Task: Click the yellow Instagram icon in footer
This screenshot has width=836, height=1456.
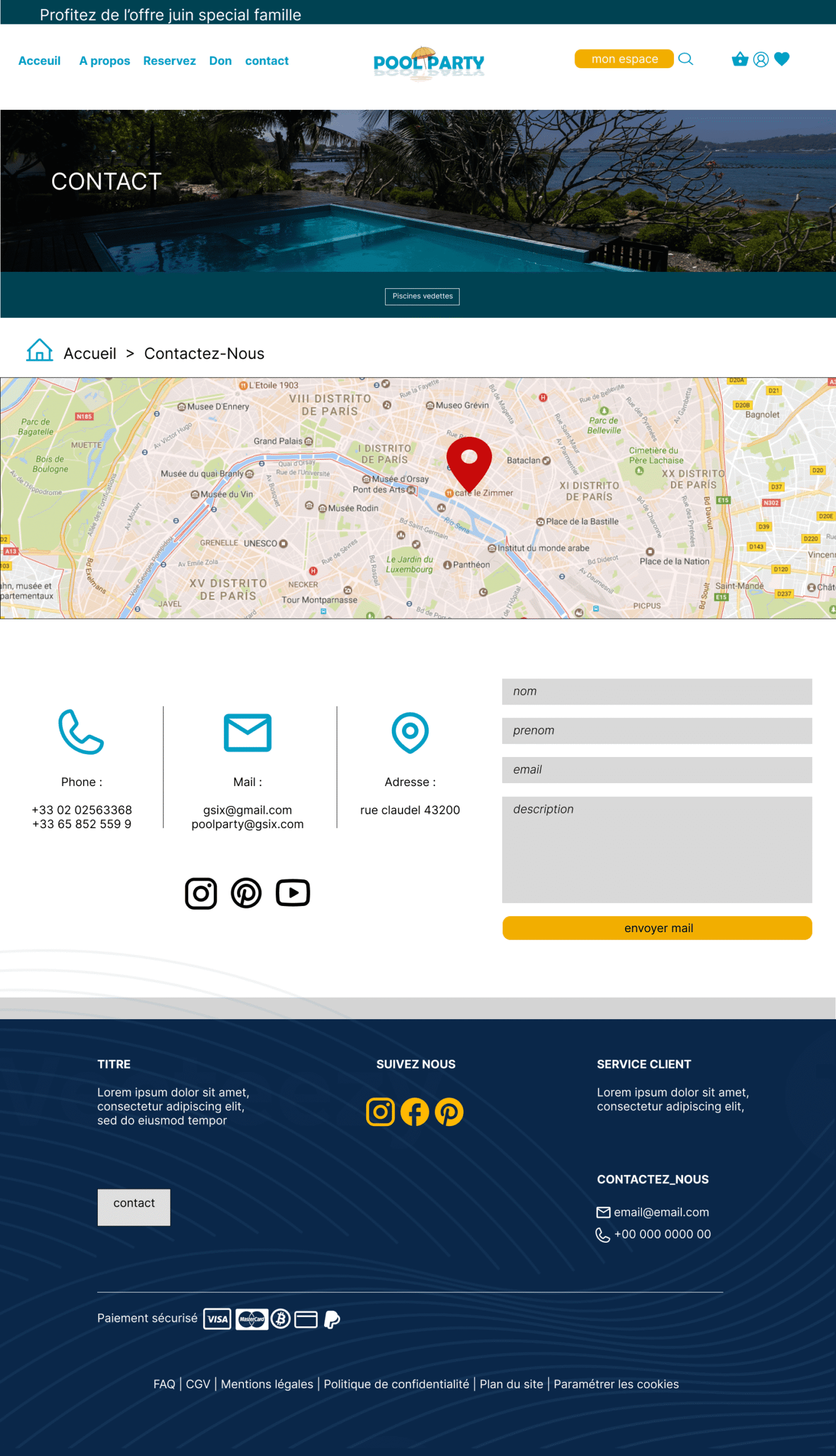Action: (x=380, y=1112)
